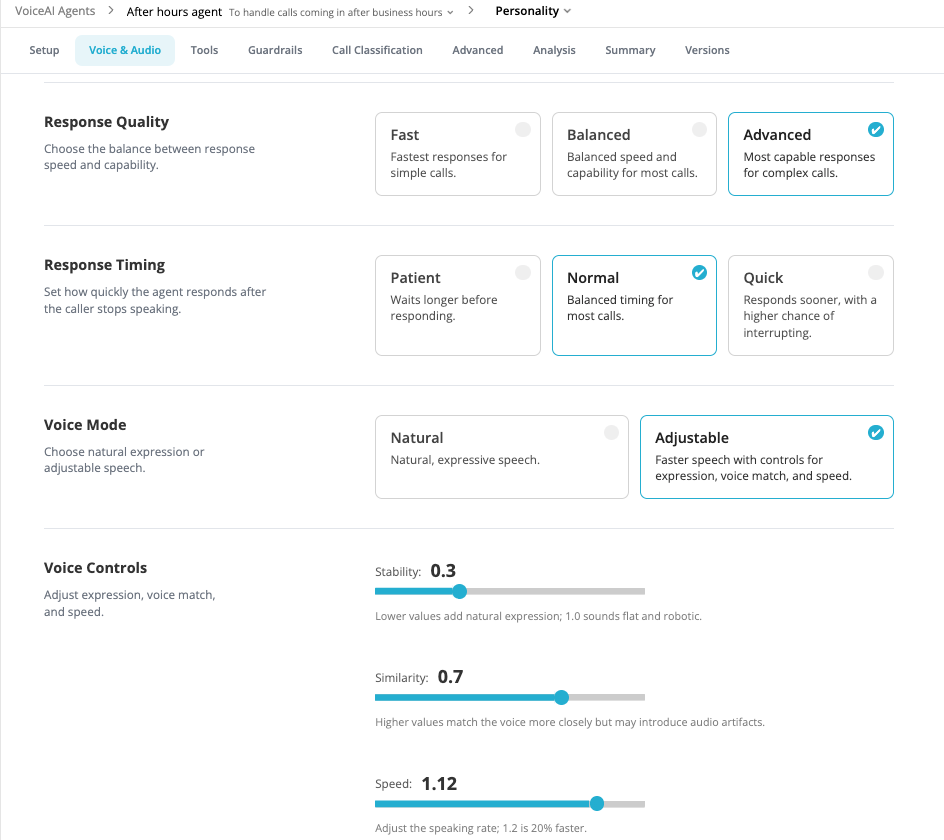Click the Speed slider handle
Image resolution: width=944 pixels, height=840 pixels.
(x=597, y=803)
